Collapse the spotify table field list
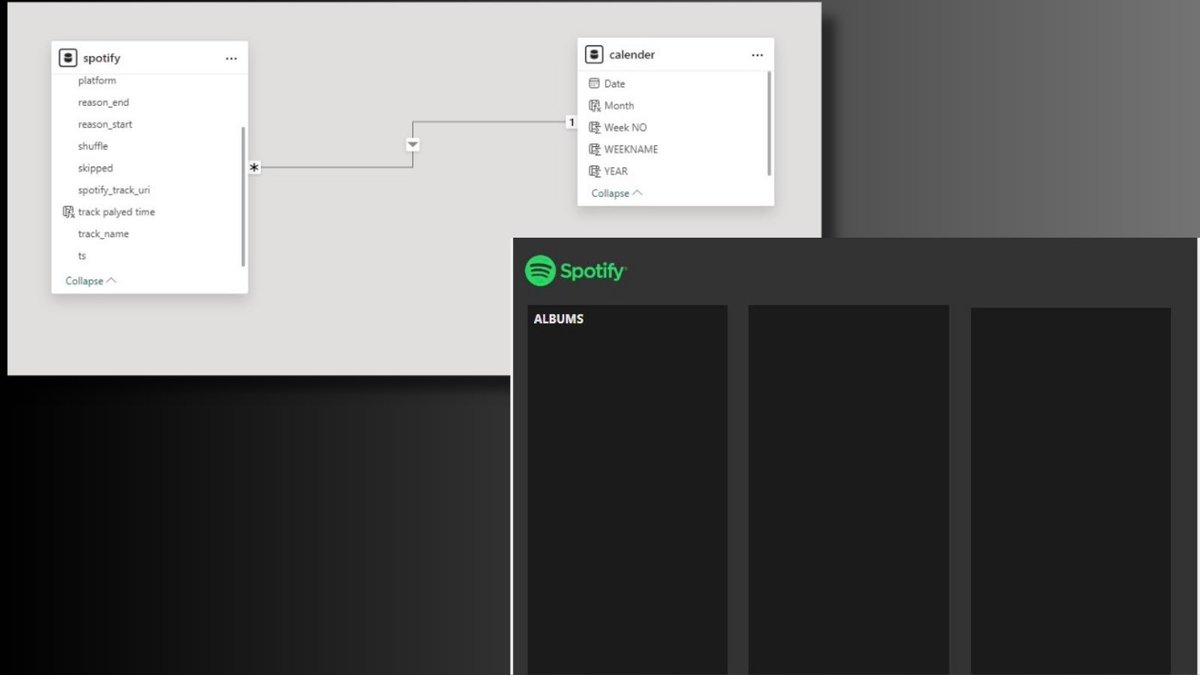This screenshot has height=675, width=1200. tap(91, 281)
